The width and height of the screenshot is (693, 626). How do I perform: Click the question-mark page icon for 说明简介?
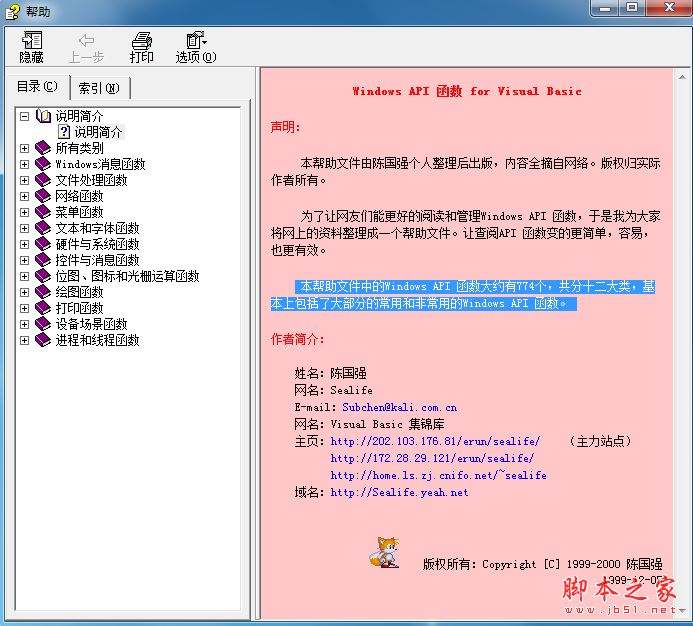pyautogui.click(x=64, y=132)
